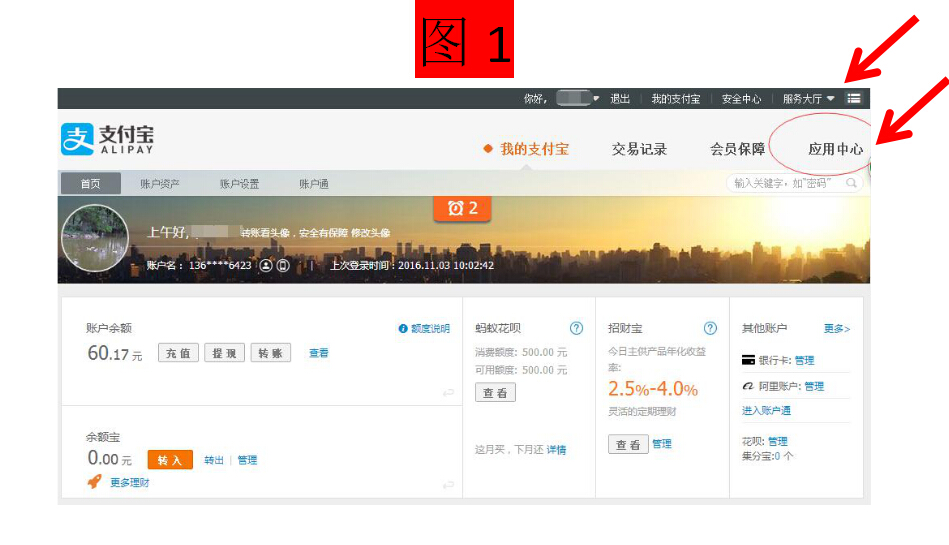This screenshot has width=949, height=545.
Task: Open 我的支付宝 main navigation tab
Action: click(x=534, y=149)
